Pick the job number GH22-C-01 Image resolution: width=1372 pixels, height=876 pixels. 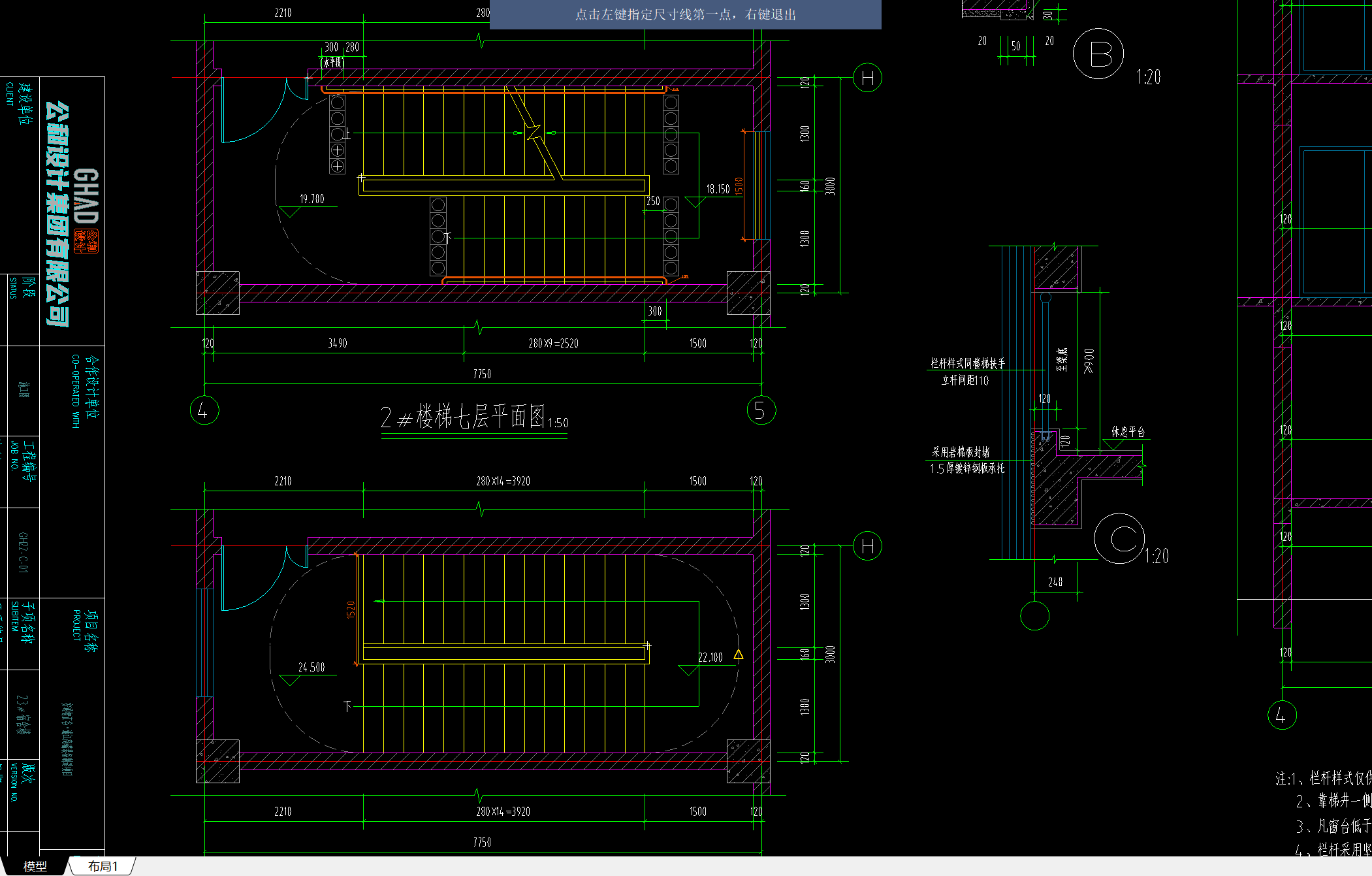click(23, 553)
